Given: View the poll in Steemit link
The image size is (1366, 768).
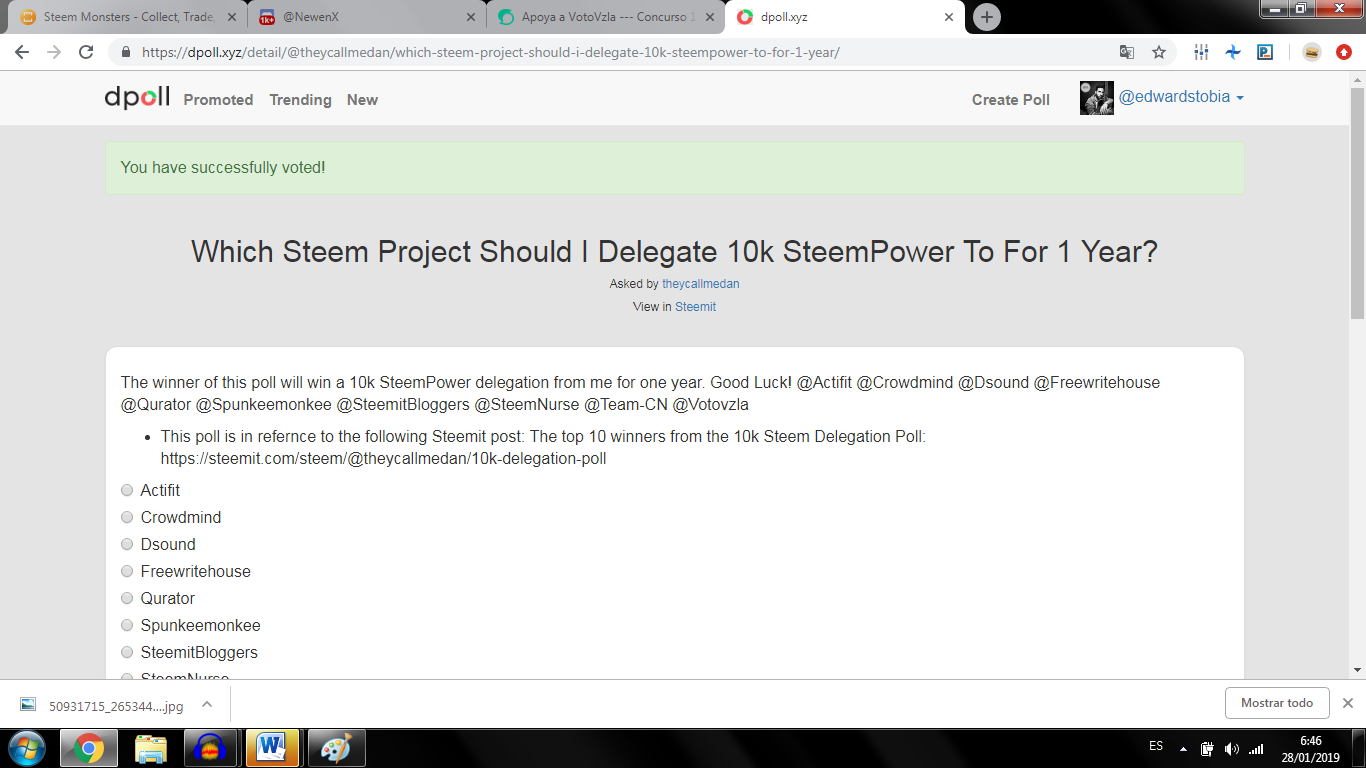Looking at the screenshot, I should tap(695, 307).
